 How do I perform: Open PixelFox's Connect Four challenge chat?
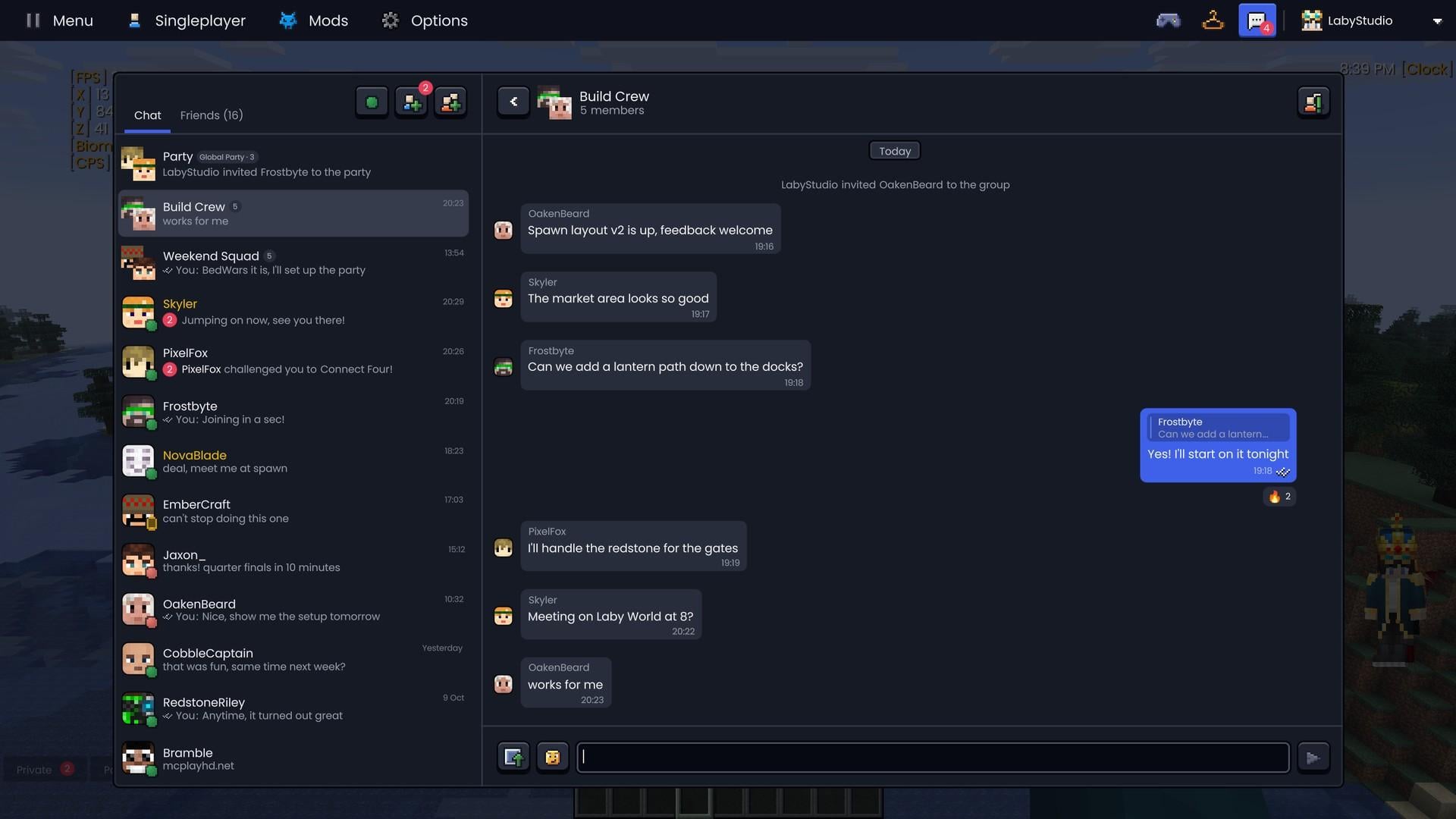(x=293, y=361)
